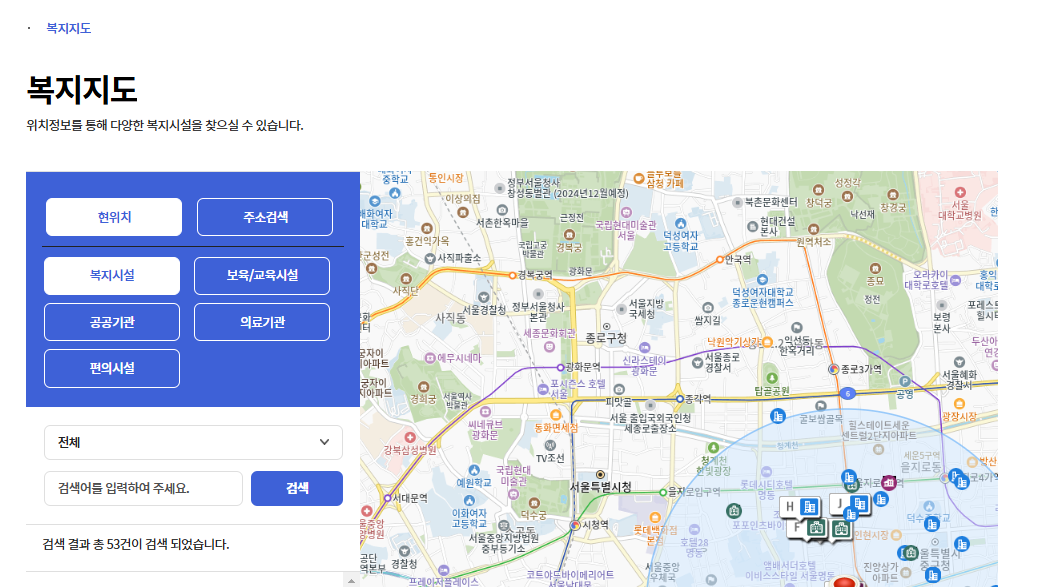Switch to the 현위치 tab
Image resolution: width=1037 pixels, height=587 pixels.
click(114, 217)
